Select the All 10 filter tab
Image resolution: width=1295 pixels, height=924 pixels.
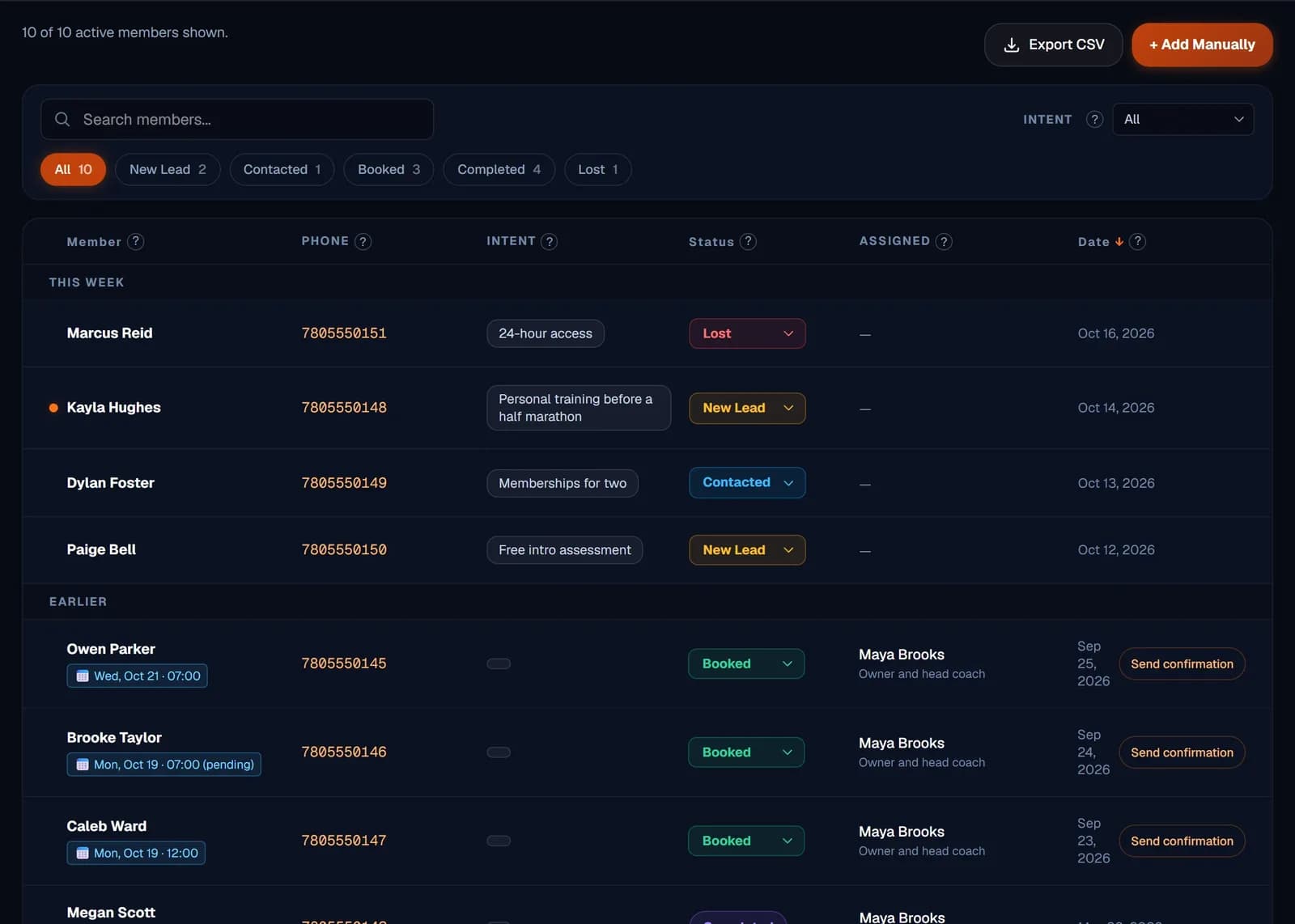[x=73, y=169]
